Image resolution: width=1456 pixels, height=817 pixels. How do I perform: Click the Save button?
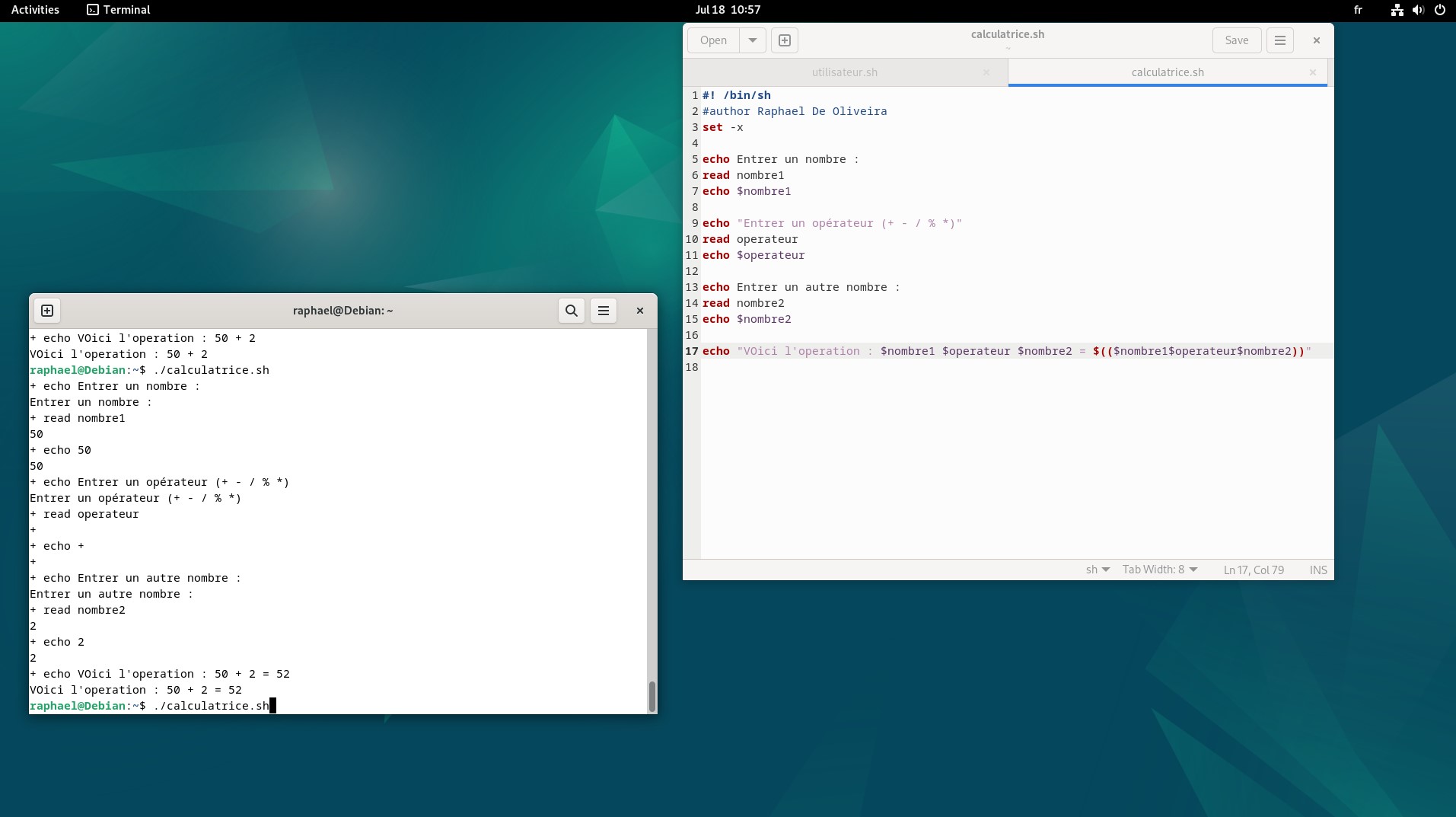(1236, 40)
